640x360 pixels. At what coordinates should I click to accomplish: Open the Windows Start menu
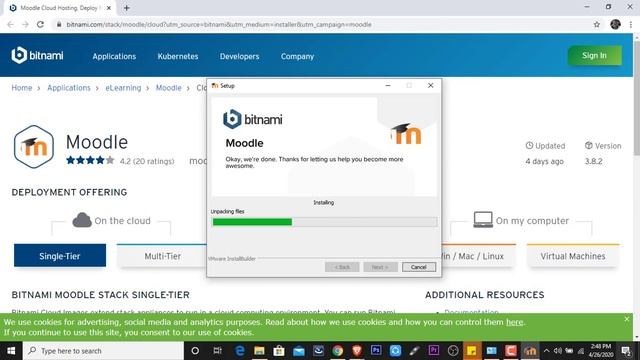11,351
